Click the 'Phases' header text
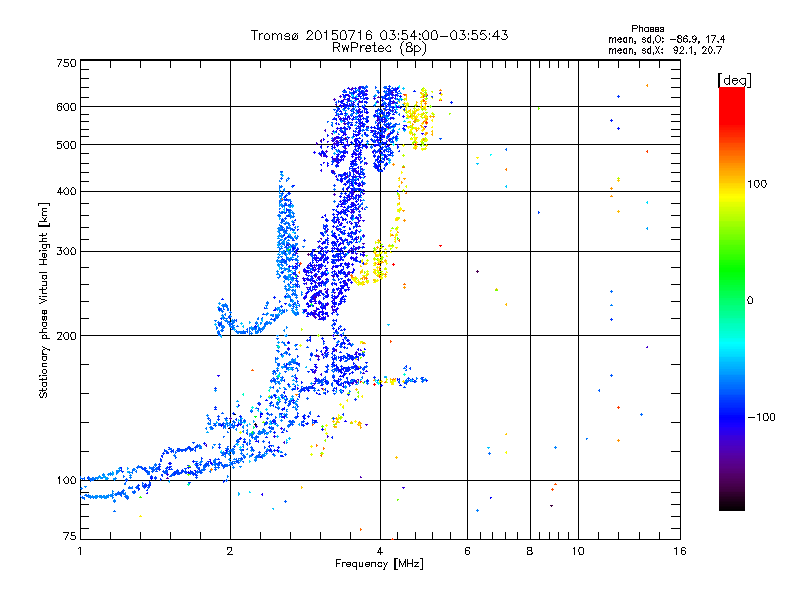 click(647, 29)
